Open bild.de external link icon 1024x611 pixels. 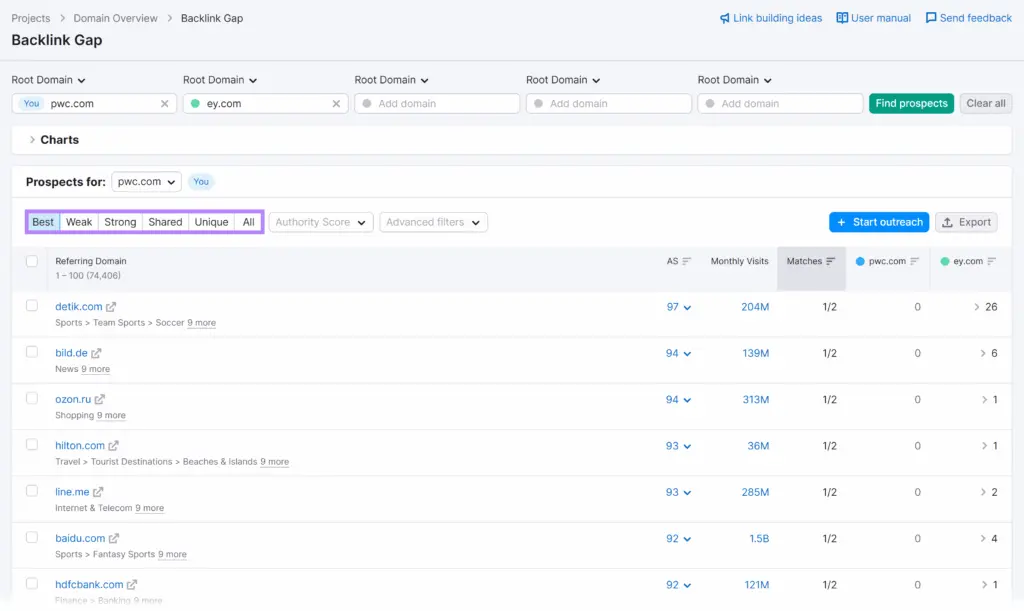click(97, 353)
